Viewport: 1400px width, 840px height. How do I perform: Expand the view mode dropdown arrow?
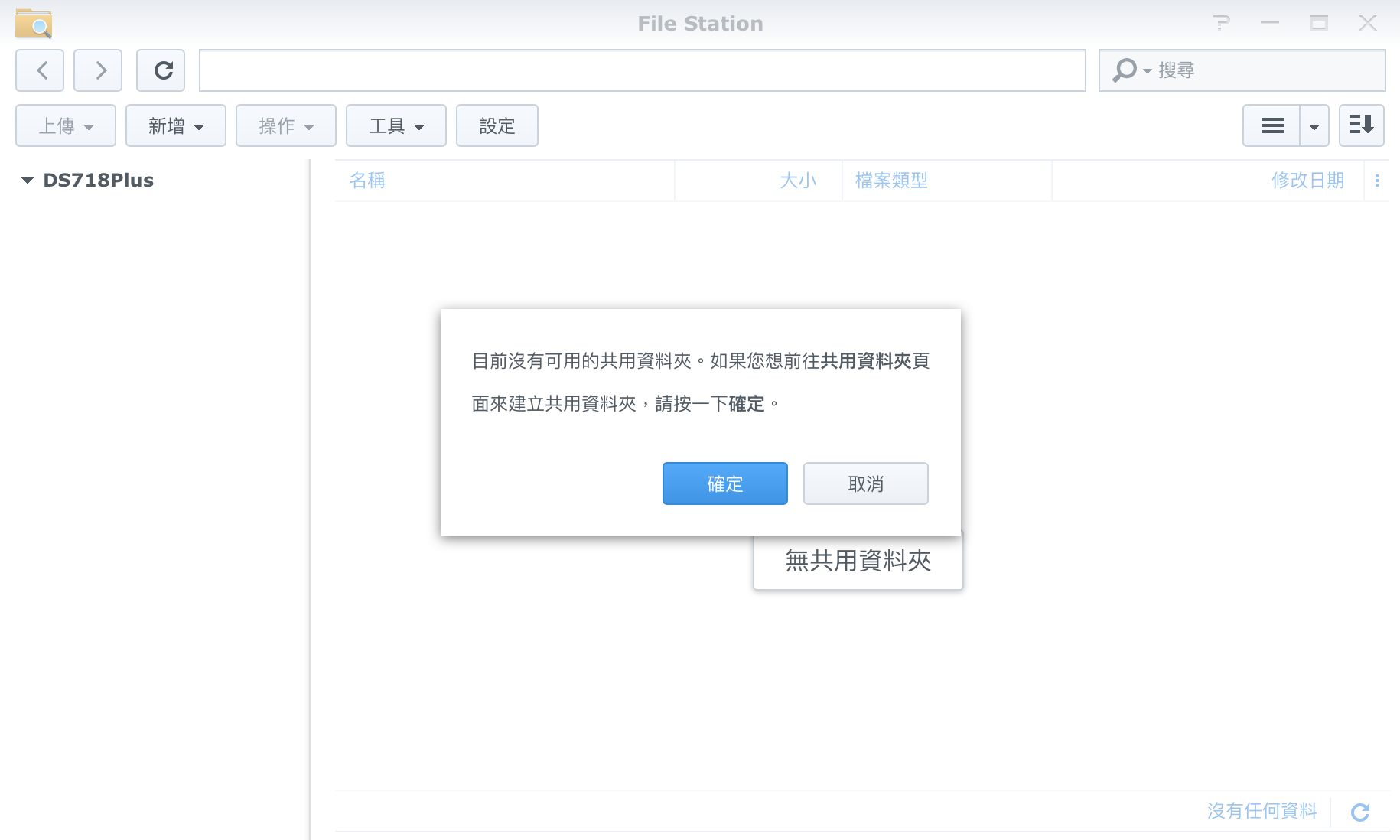(1314, 125)
